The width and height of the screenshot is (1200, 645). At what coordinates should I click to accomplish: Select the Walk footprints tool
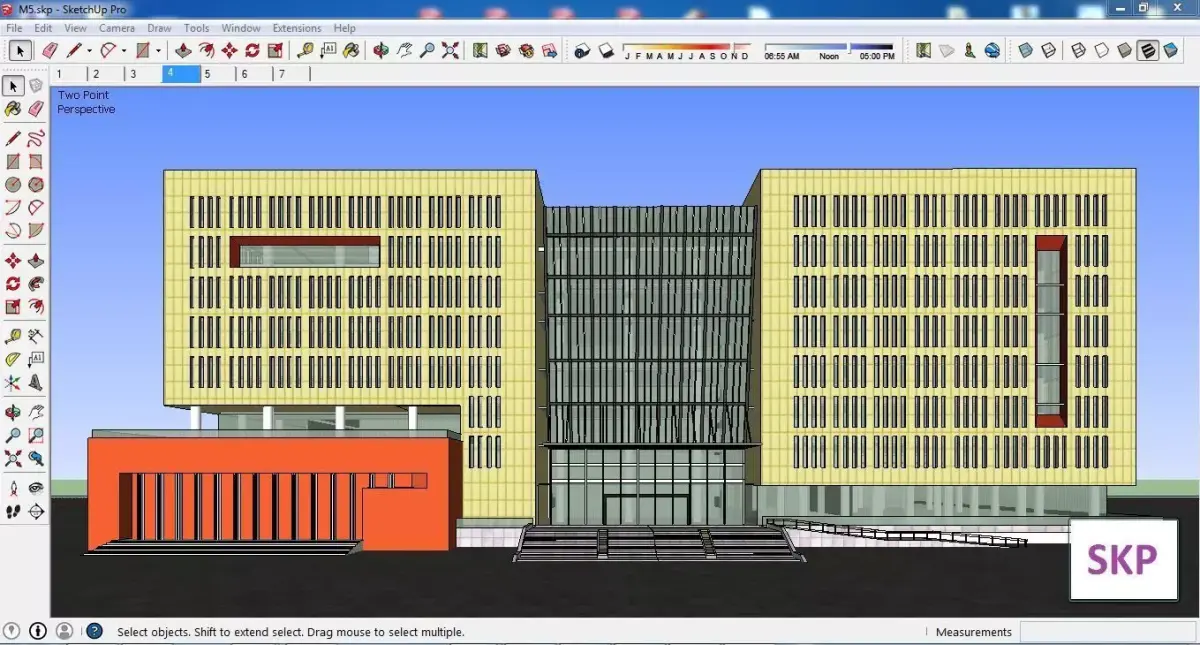point(13,512)
